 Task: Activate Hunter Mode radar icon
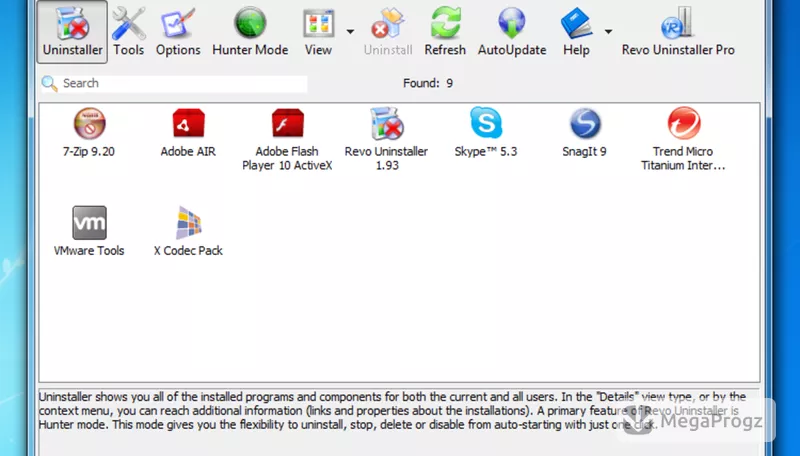tap(250, 23)
